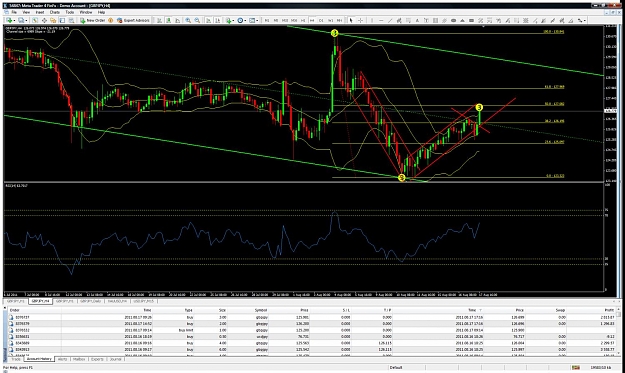Select the rectangle shape tool
Image resolution: width=625 pixels, height=373 pixels.
click(471, 20)
